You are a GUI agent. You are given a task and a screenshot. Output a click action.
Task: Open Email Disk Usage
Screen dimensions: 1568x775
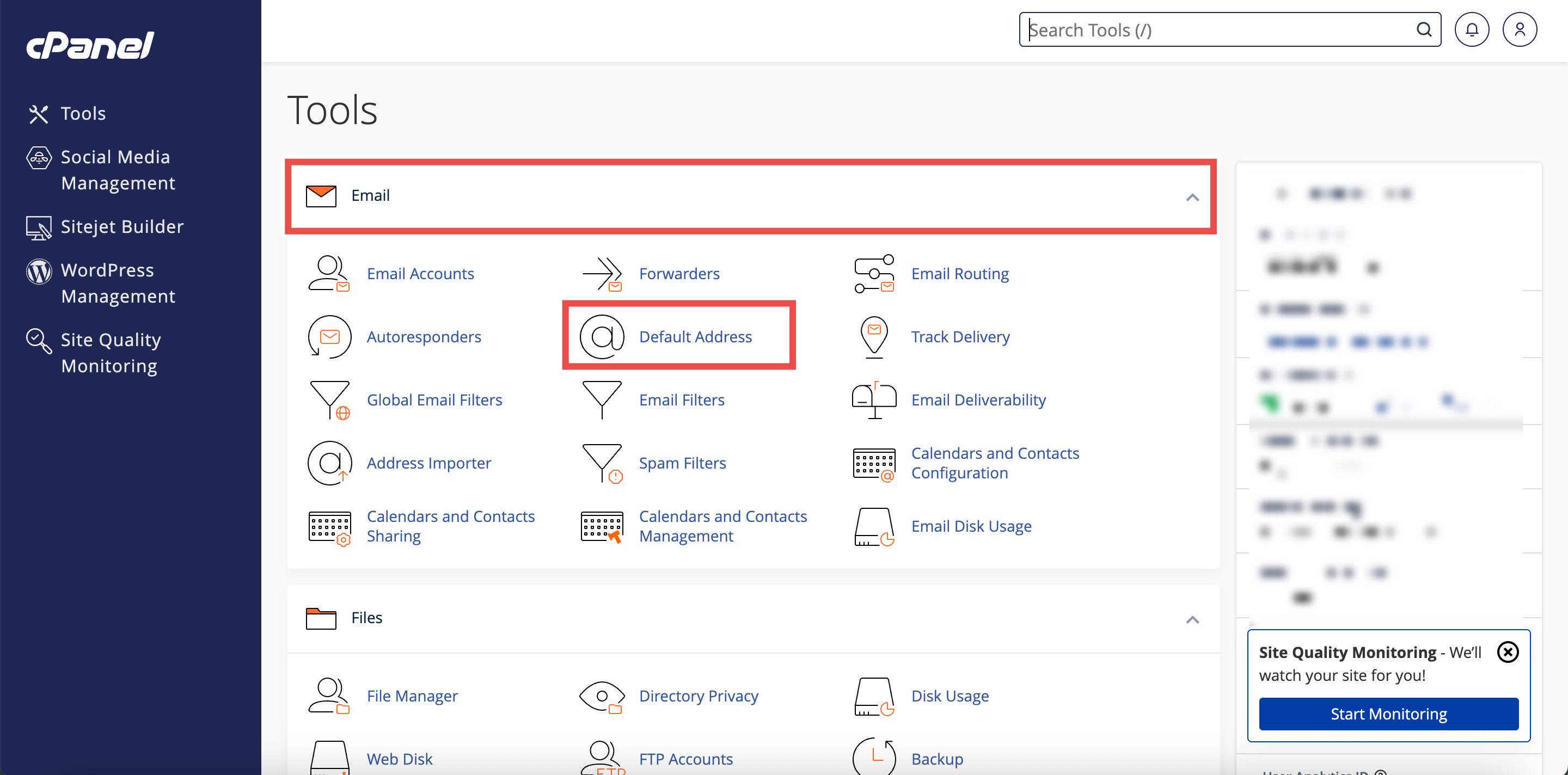pos(971,526)
